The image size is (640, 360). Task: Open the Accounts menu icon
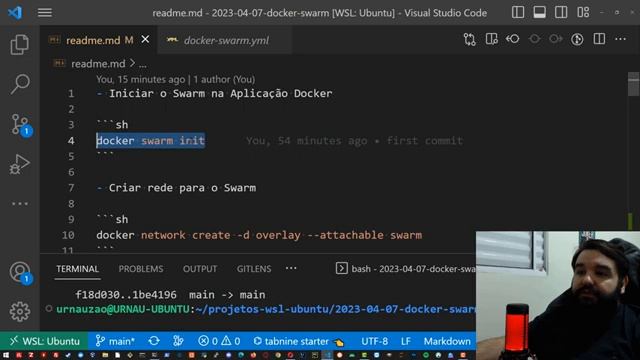[20, 272]
